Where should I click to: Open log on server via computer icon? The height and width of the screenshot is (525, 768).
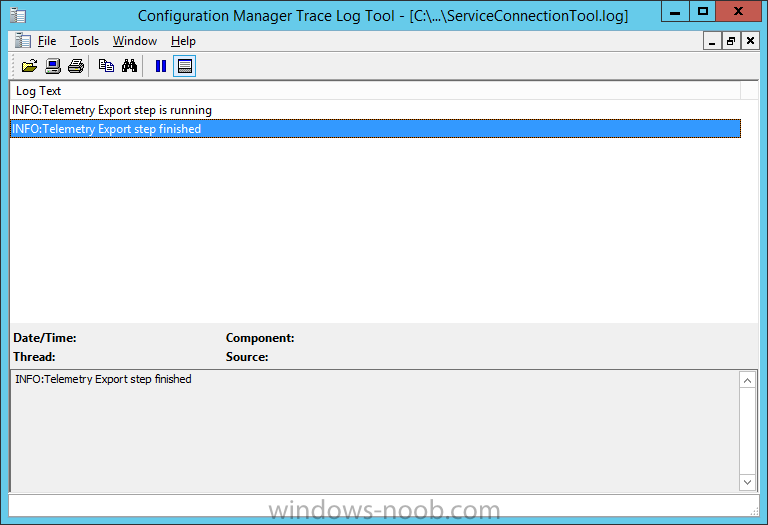coord(53,66)
